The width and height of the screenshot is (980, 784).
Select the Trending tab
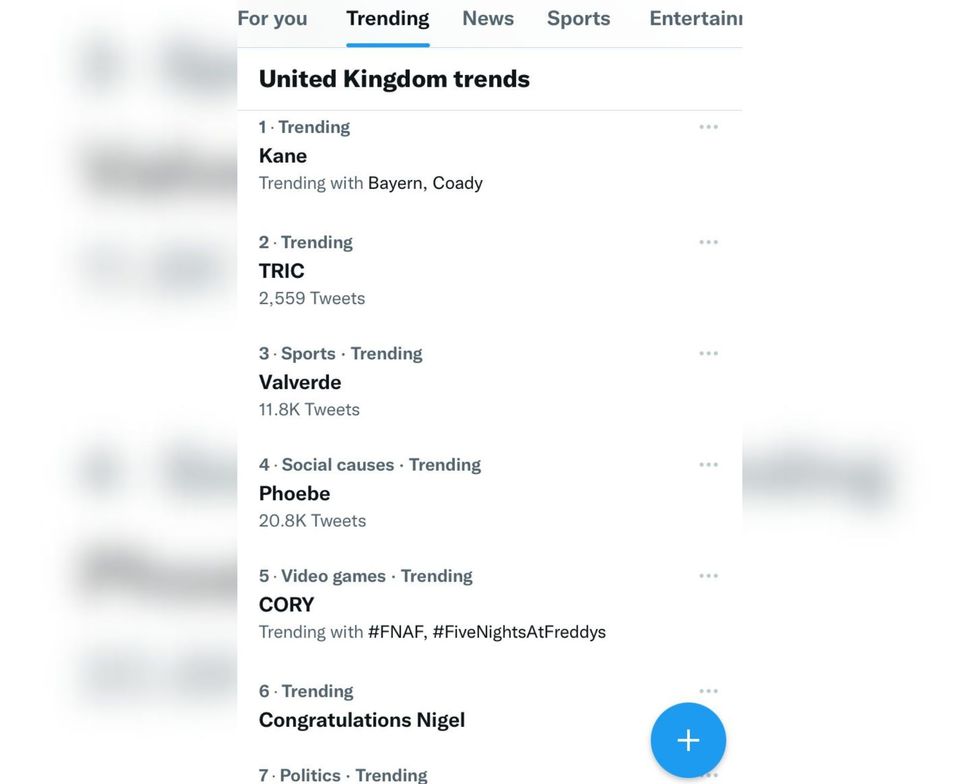click(388, 19)
